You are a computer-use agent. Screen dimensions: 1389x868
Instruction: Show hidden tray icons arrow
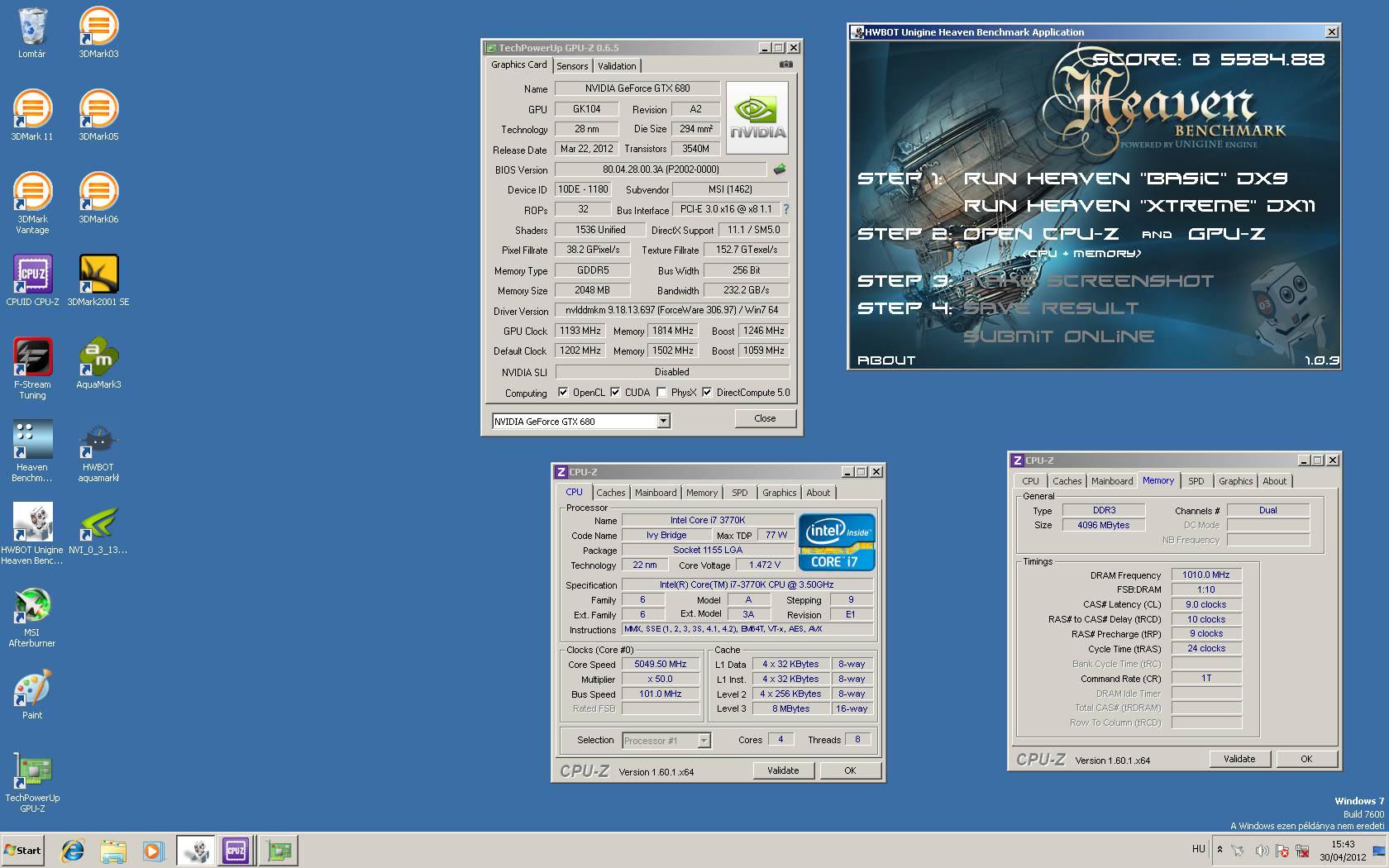[1220, 850]
